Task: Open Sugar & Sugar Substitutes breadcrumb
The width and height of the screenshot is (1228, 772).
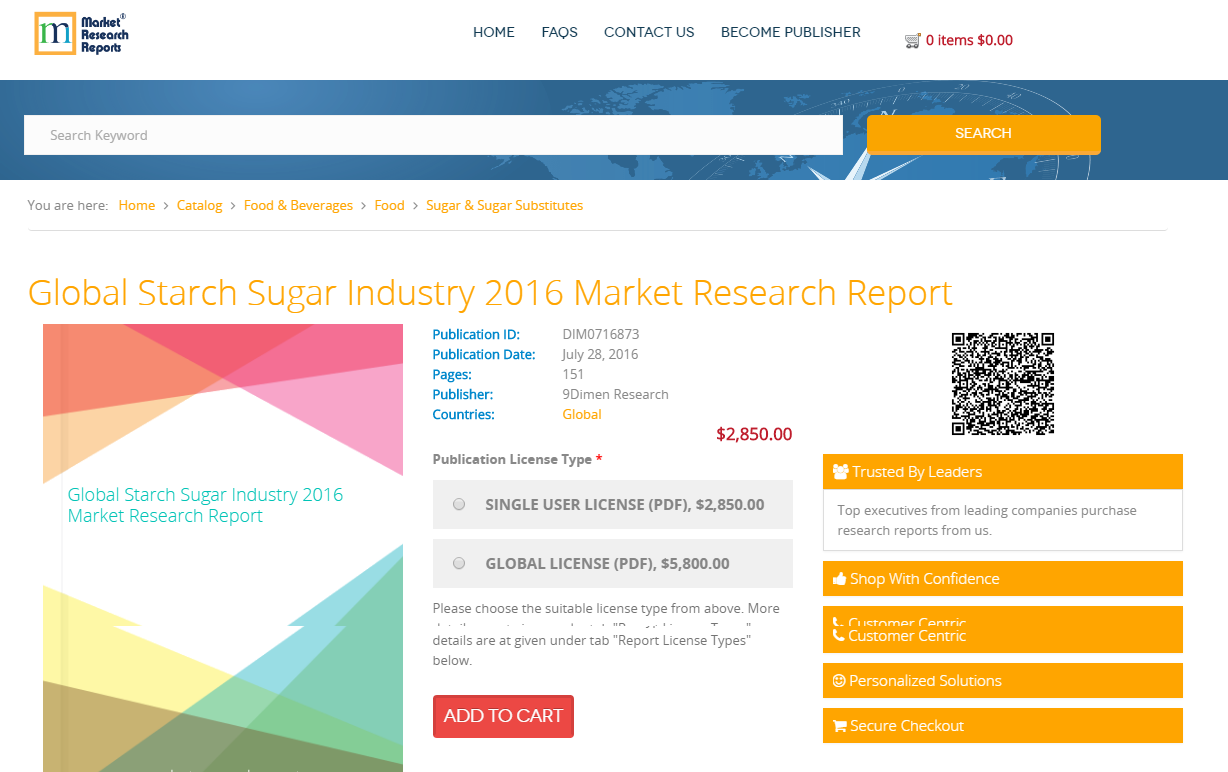Action: click(x=504, y=205)
